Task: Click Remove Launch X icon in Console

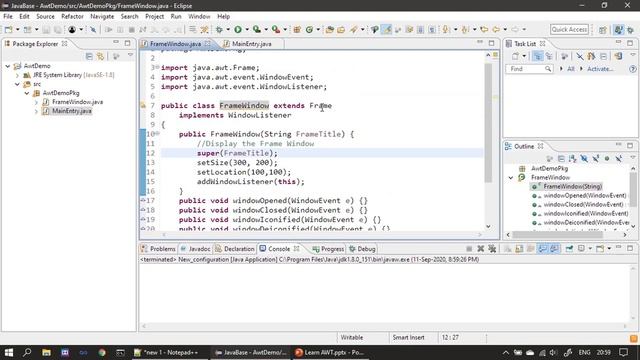Action: click(480, 249)
